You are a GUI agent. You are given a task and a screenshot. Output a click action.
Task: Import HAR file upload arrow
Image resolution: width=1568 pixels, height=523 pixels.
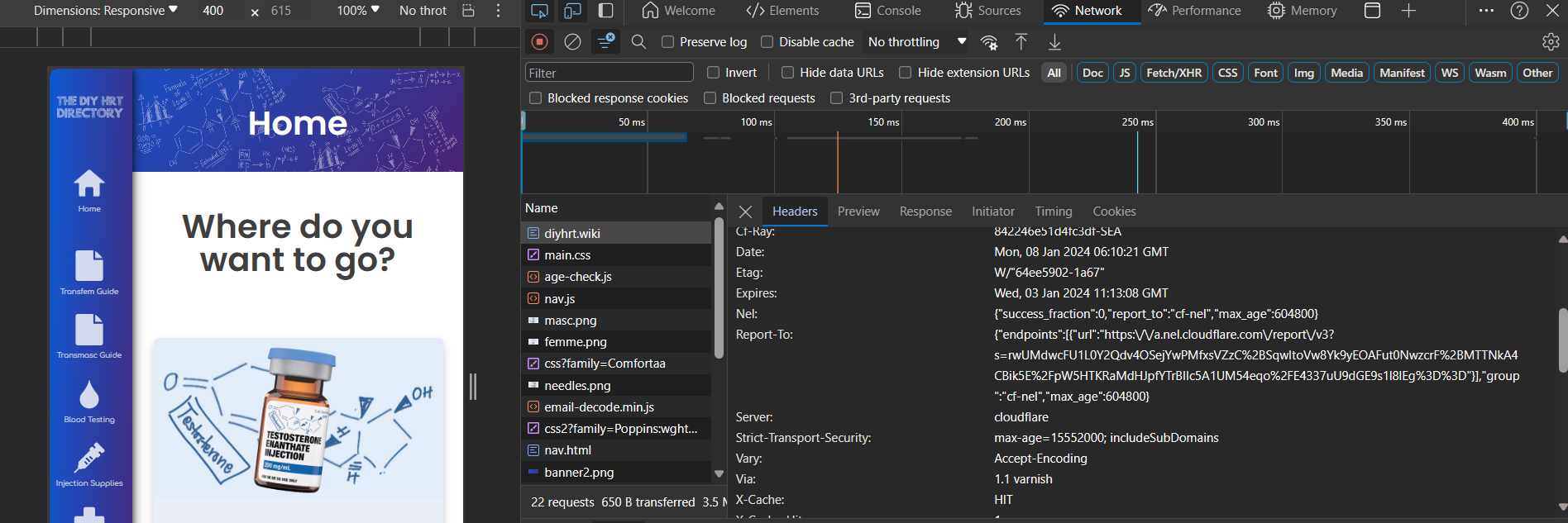(x=1021, y=41)
